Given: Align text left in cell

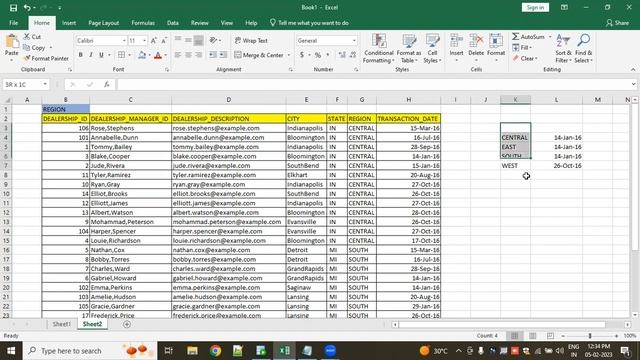Looking at the screenshot, I should [178, 55].
